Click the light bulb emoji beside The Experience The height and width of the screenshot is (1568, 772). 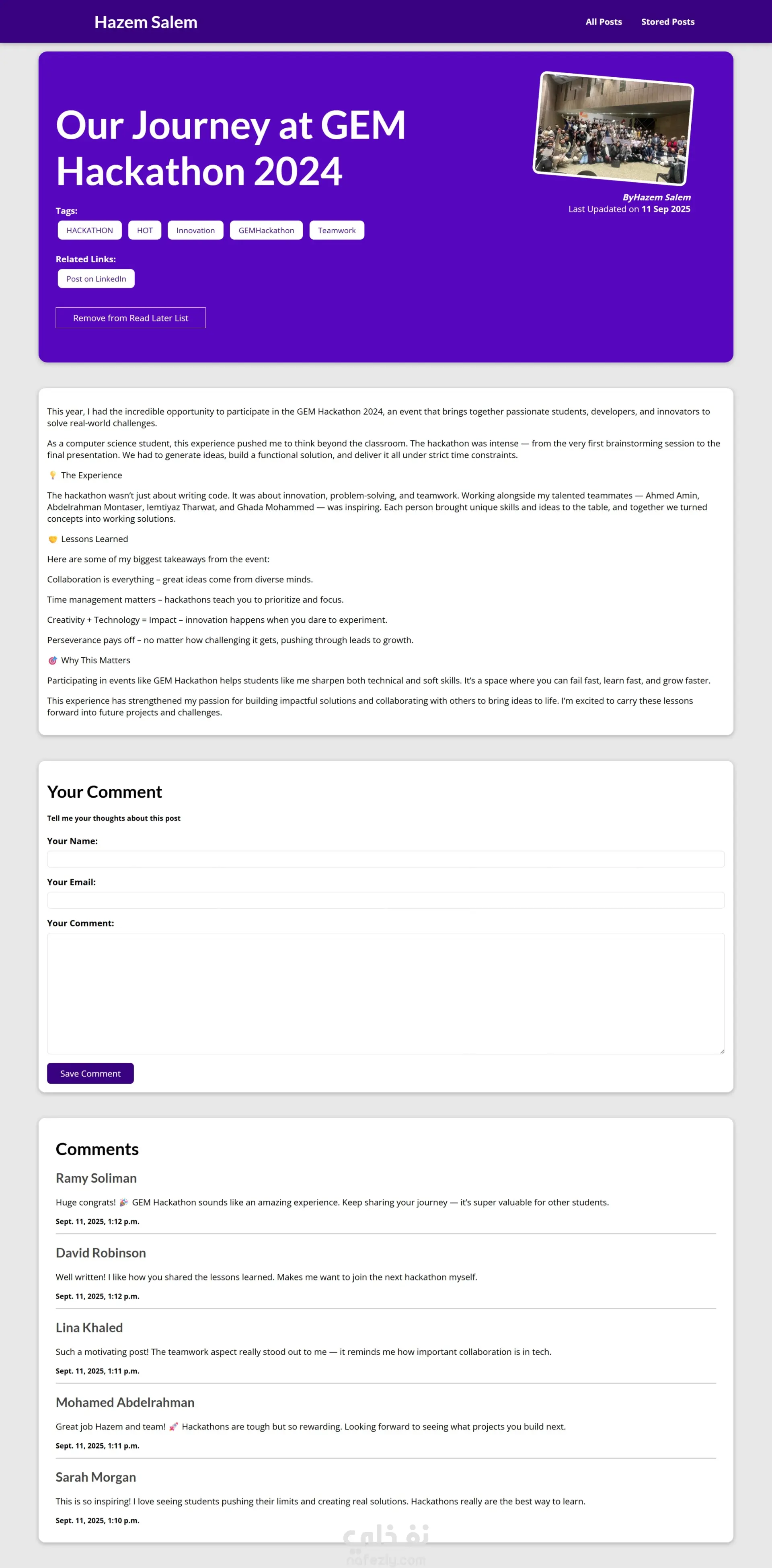tap(53, 475)
